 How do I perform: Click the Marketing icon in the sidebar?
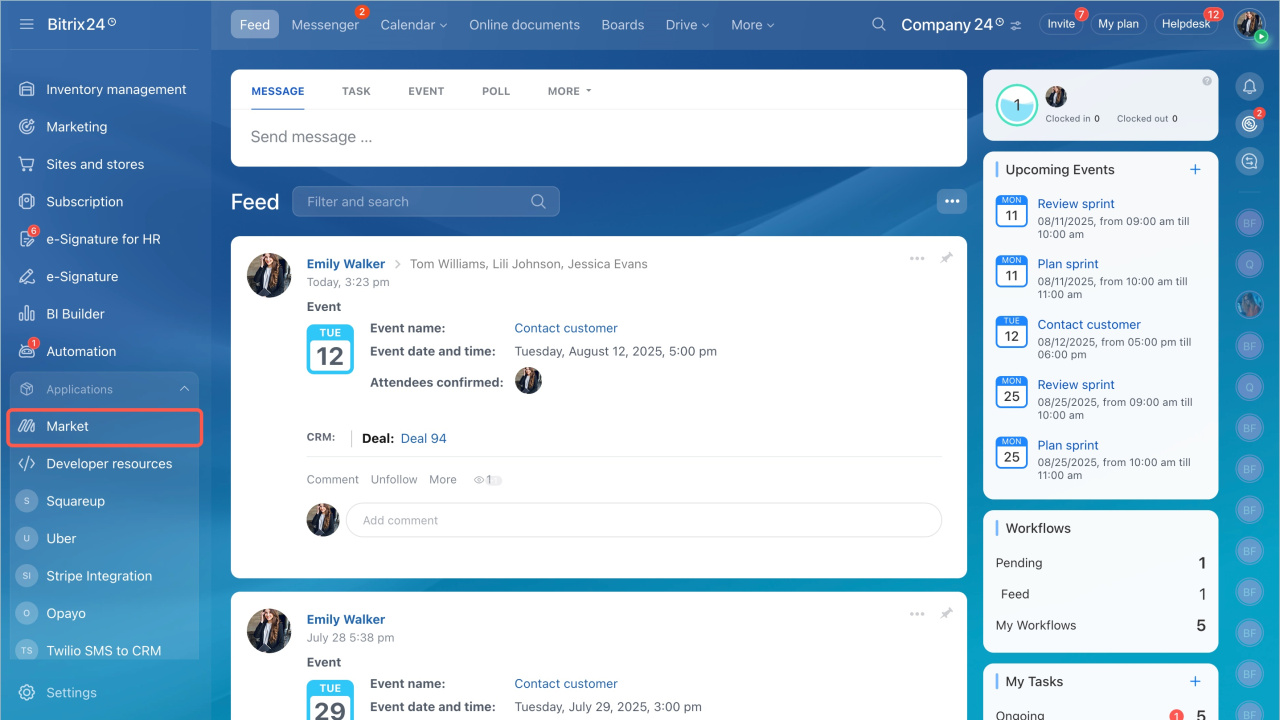coord(27,127)
